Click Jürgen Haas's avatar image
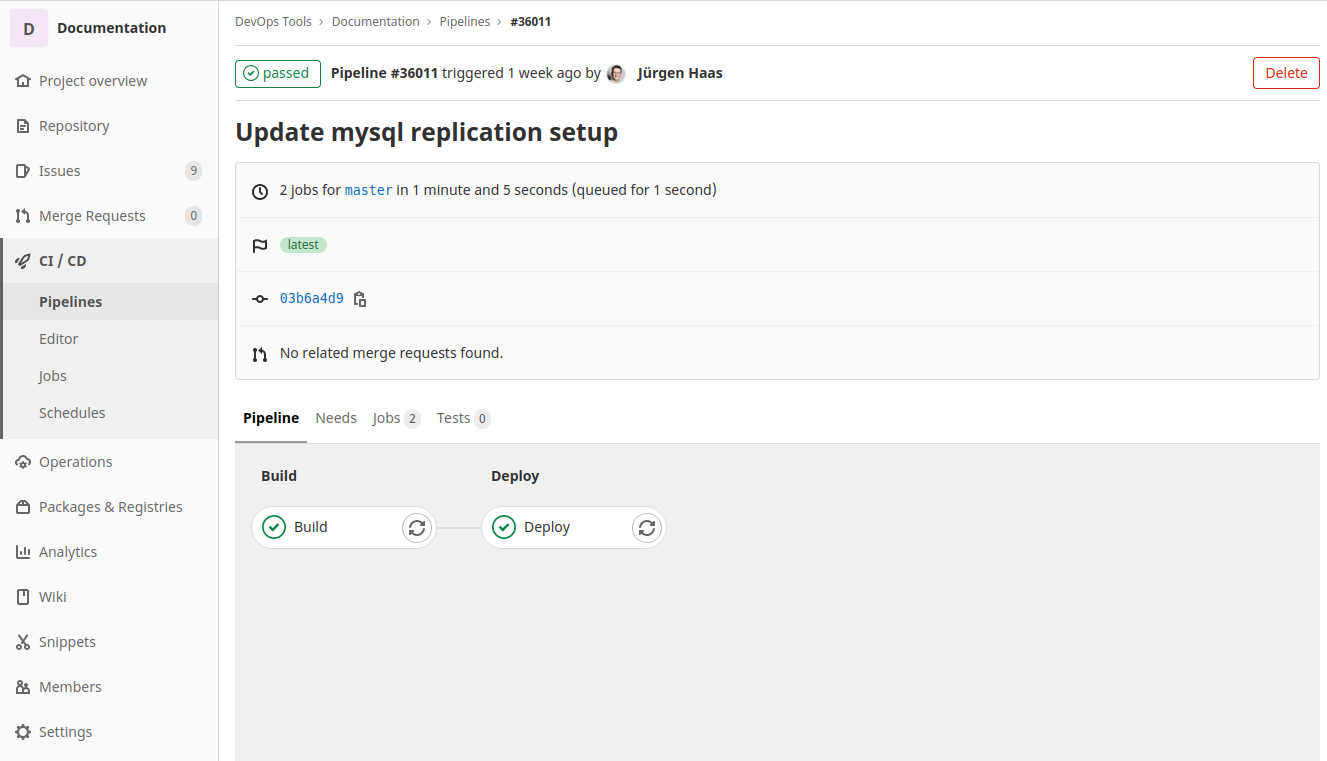Screen dimensions: 1327x761 point(616,73)
